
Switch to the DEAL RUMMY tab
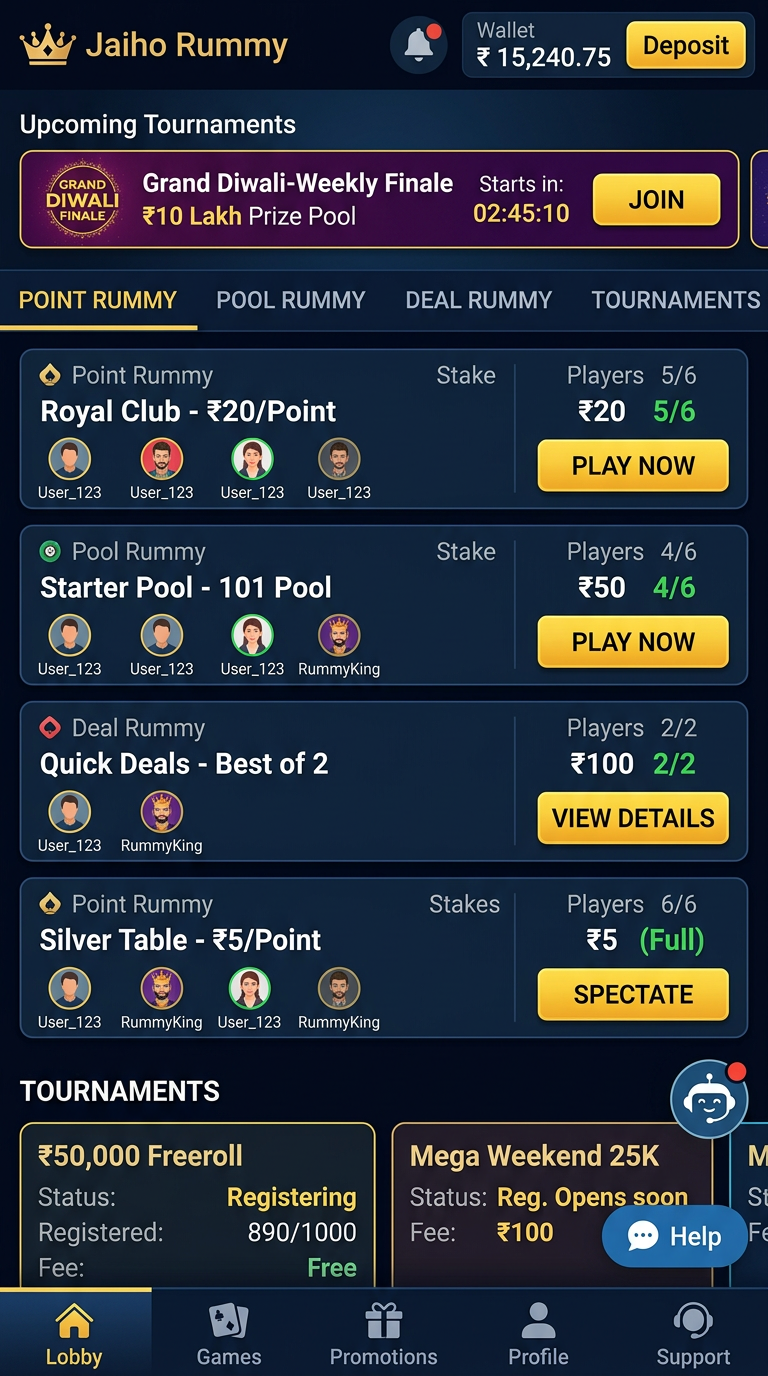[x=478, y=299]
